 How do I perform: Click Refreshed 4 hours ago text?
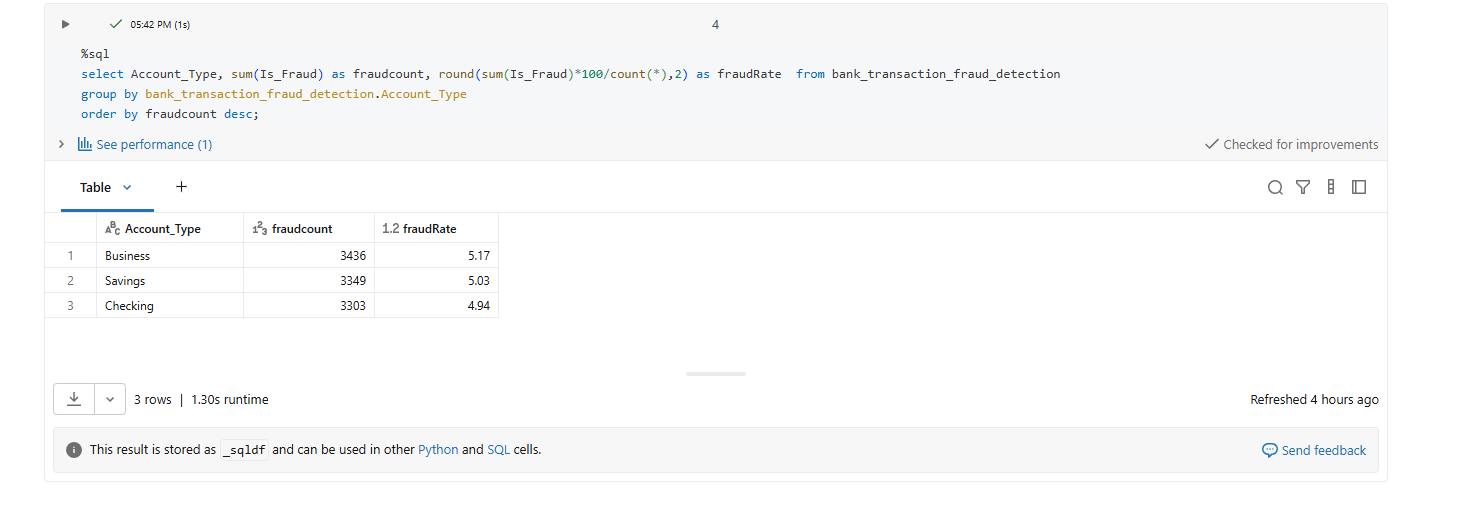(1314, 399)
